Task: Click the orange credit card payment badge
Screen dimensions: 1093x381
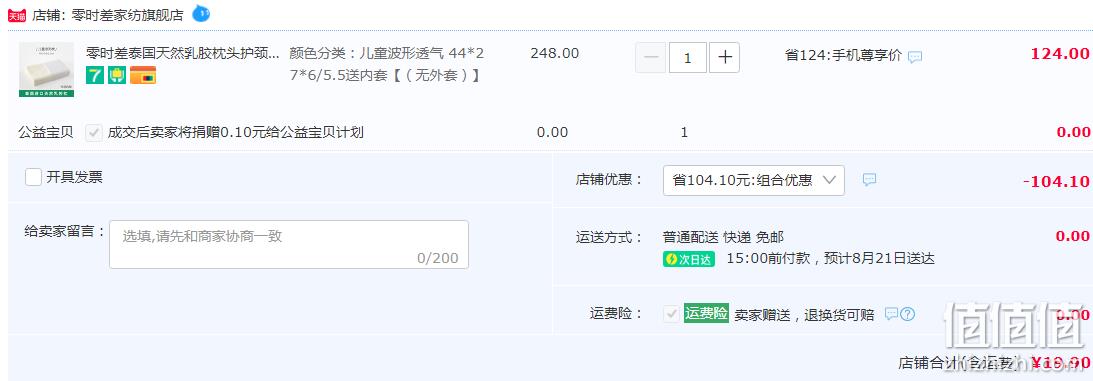Action: [x=143, y=75]
